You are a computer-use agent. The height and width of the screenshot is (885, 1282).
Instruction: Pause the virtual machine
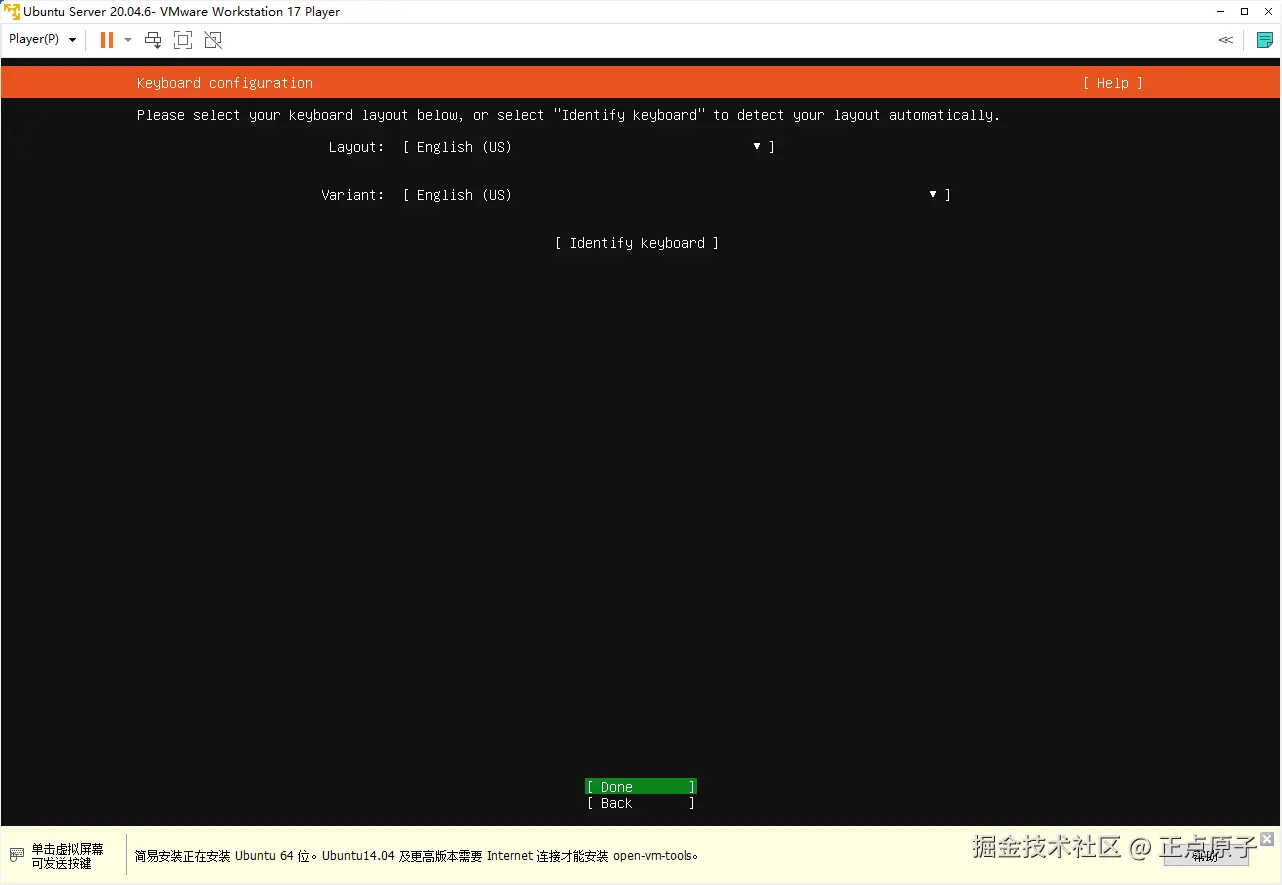[107, 40]
